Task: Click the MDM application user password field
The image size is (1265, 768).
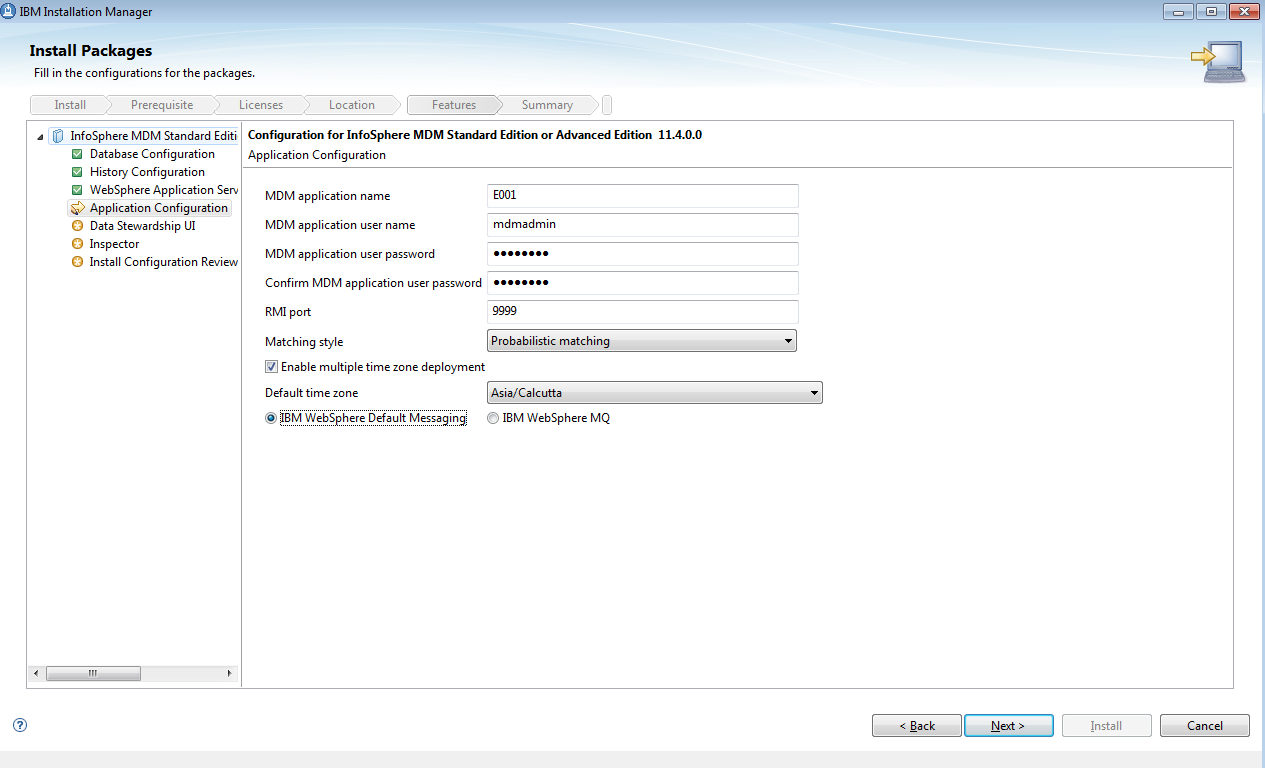Action: pyautogui.click(x=643, y=254)
